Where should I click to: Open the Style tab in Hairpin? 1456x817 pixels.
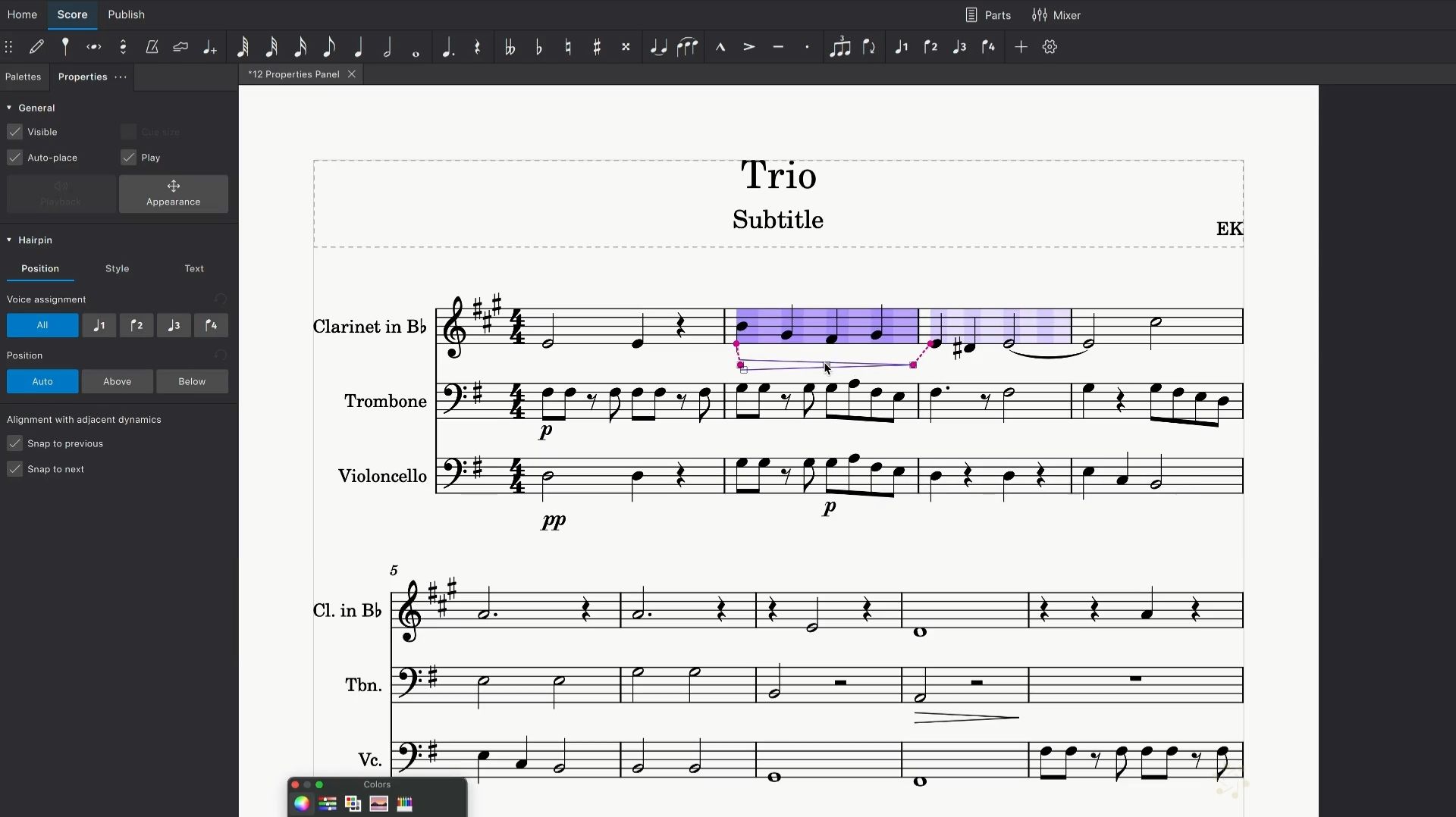point(117,268)
